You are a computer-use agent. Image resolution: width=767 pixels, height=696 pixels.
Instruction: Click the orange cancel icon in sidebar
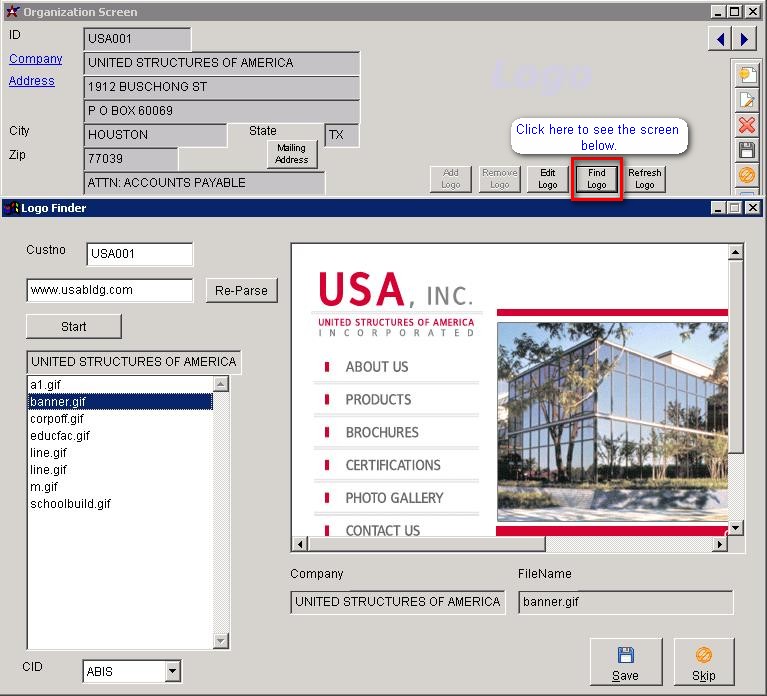[x=746, y=175]
